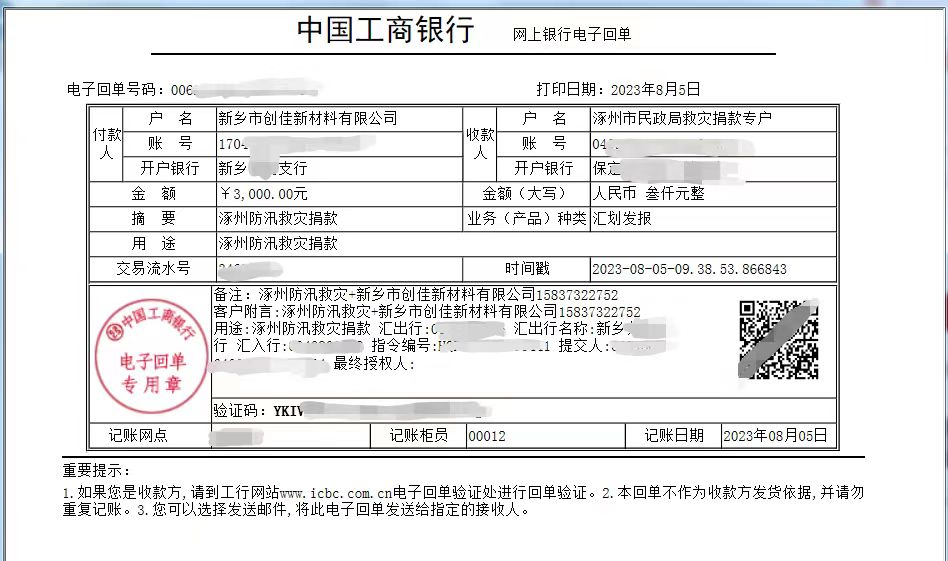The width and height of the screenshot is (948, 561).
Task: Select the business type value 汇划发报
Action: [x=622, y=218]
